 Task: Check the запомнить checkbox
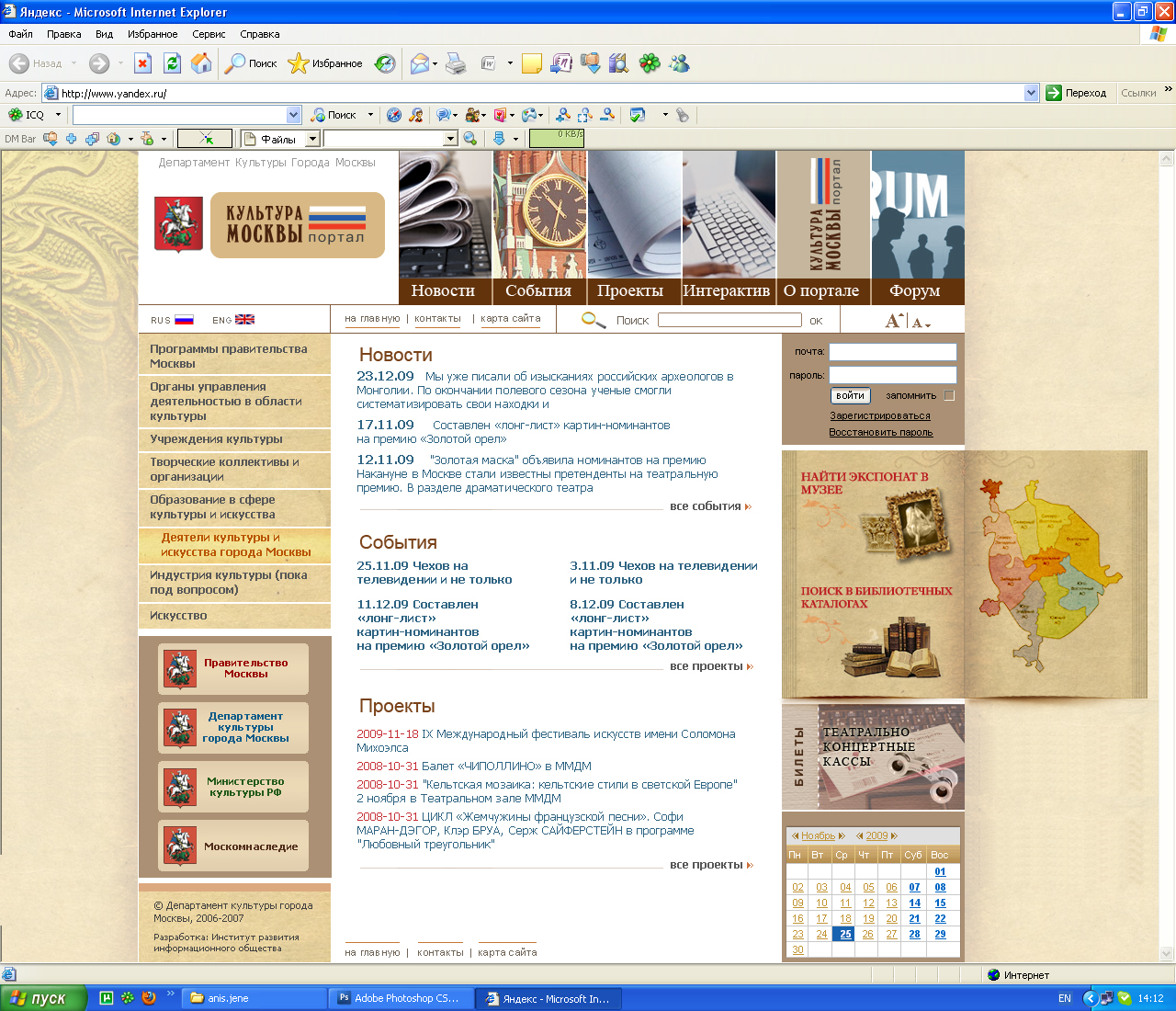949,395
